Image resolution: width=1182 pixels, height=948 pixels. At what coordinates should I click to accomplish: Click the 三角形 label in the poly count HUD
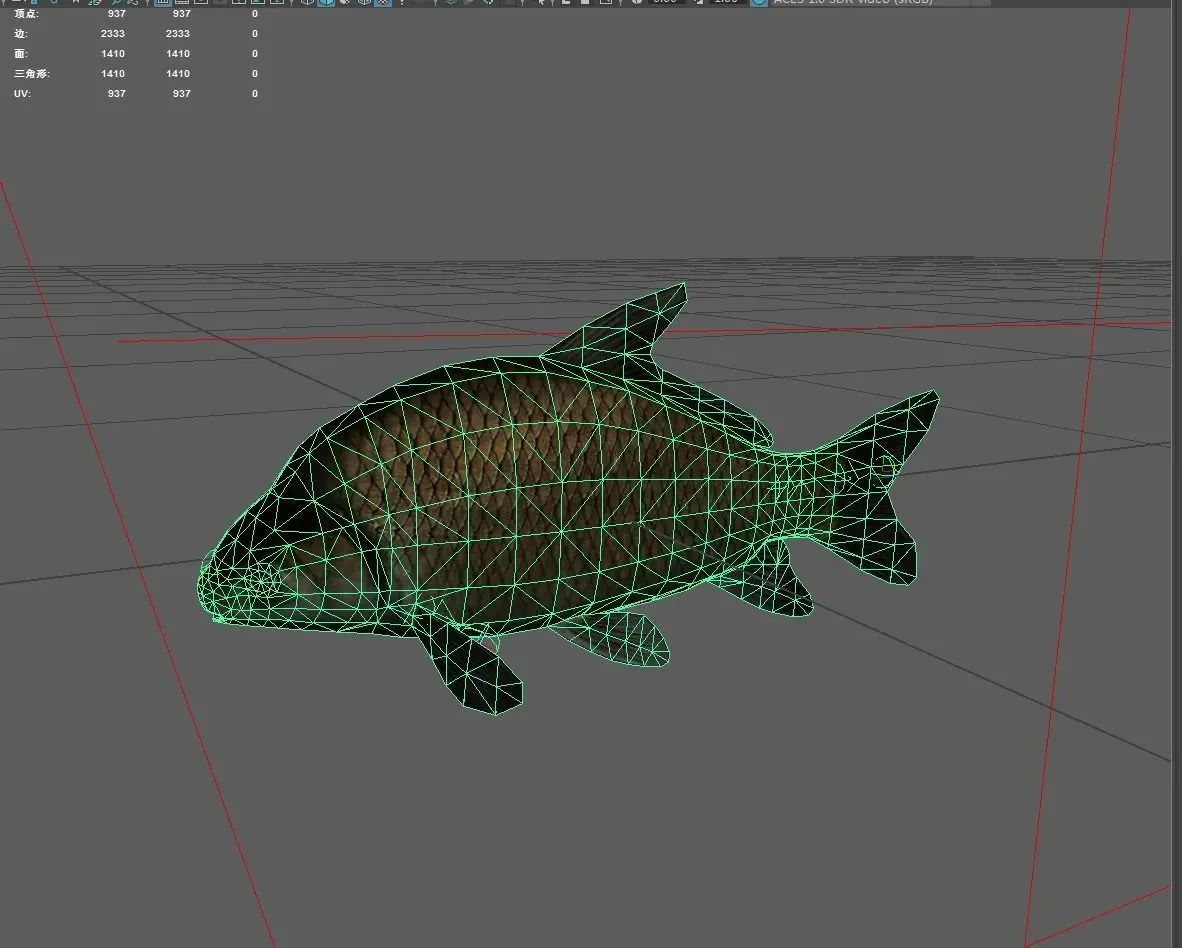(x=32, y=74)
